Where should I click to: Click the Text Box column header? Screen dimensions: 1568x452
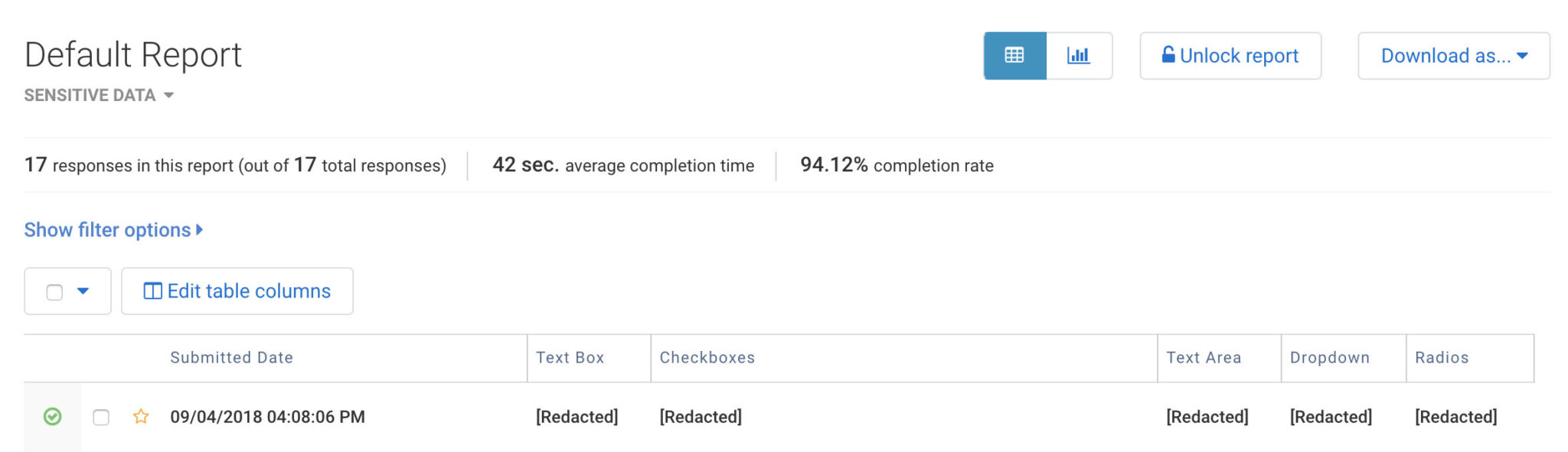click(x=570, y=358)
